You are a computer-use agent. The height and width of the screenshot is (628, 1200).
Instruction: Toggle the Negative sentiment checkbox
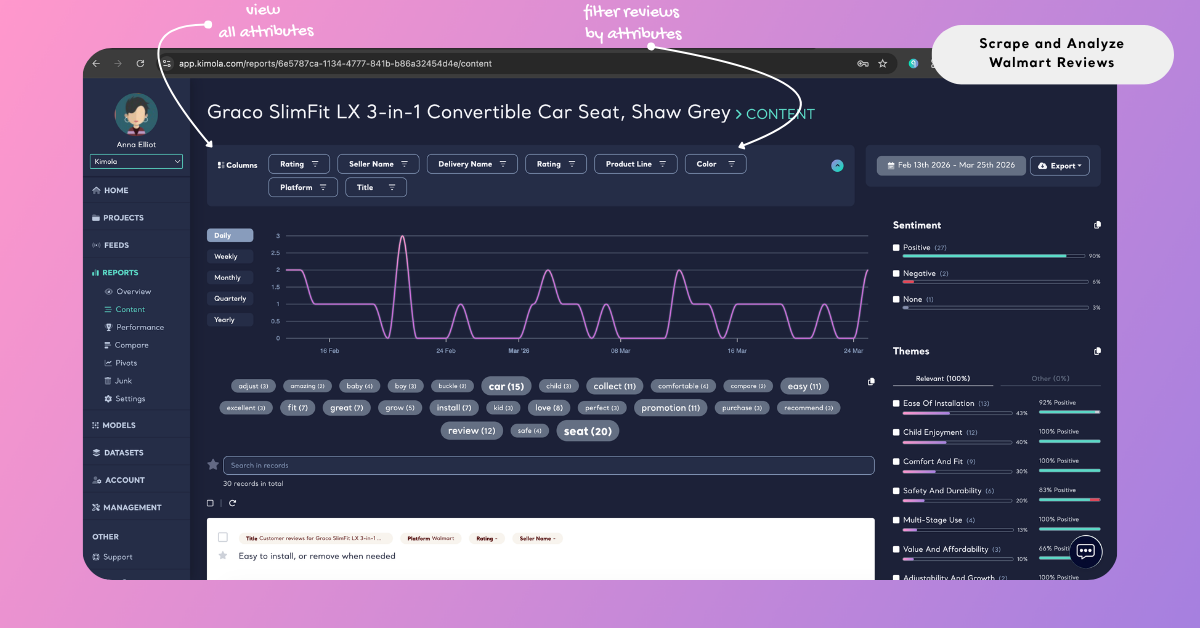pyautogui.click(x=896, y=273)
